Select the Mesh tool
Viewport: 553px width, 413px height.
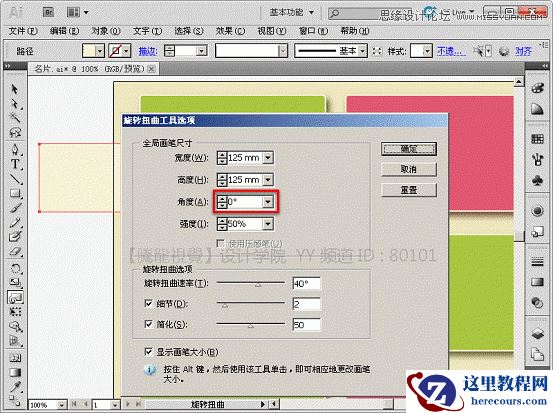[15, 358]
